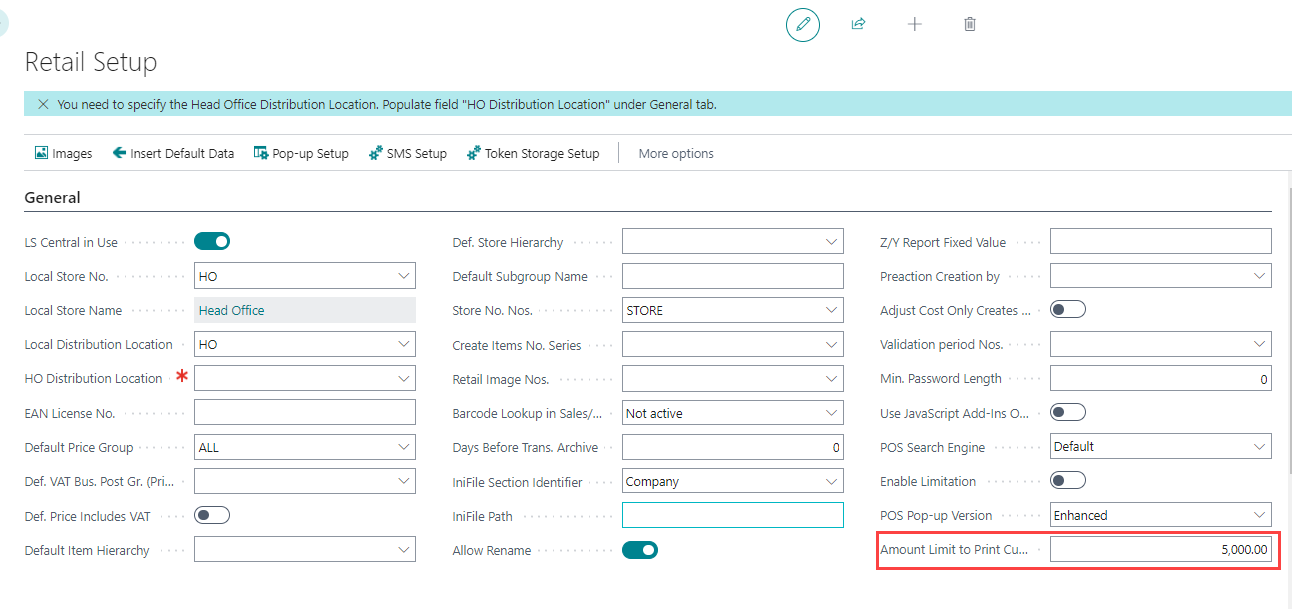Viewport: 1292px width, 609px height.
Task: Dismiss the notification with X icon
Action: (43, 104)
